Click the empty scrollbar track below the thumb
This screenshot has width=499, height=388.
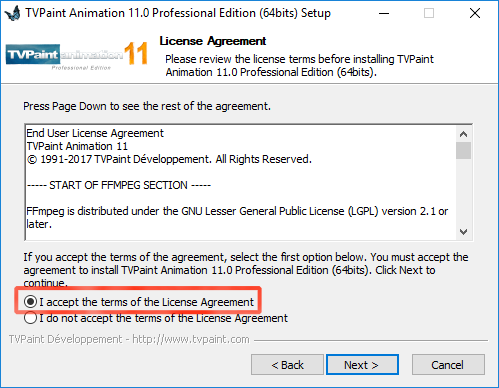point(463,192)
